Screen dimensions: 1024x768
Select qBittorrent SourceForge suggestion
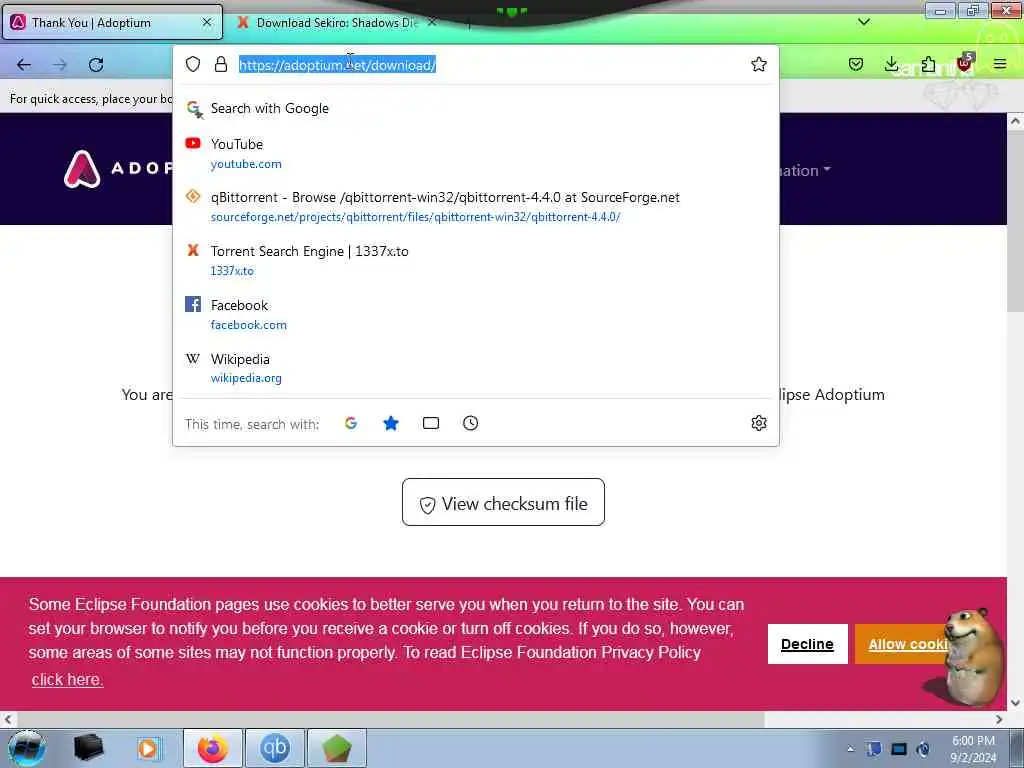(x=475, y=206)
